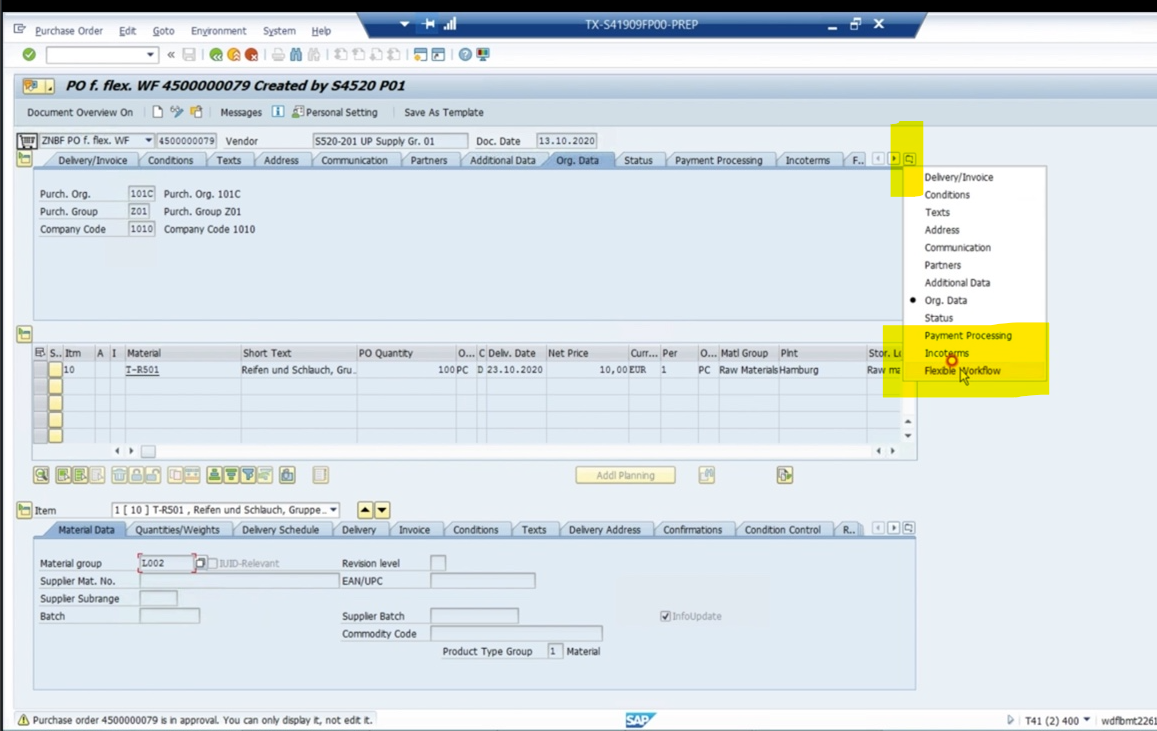Click the Messages button
1157x731 pixels.
point(241,112)
